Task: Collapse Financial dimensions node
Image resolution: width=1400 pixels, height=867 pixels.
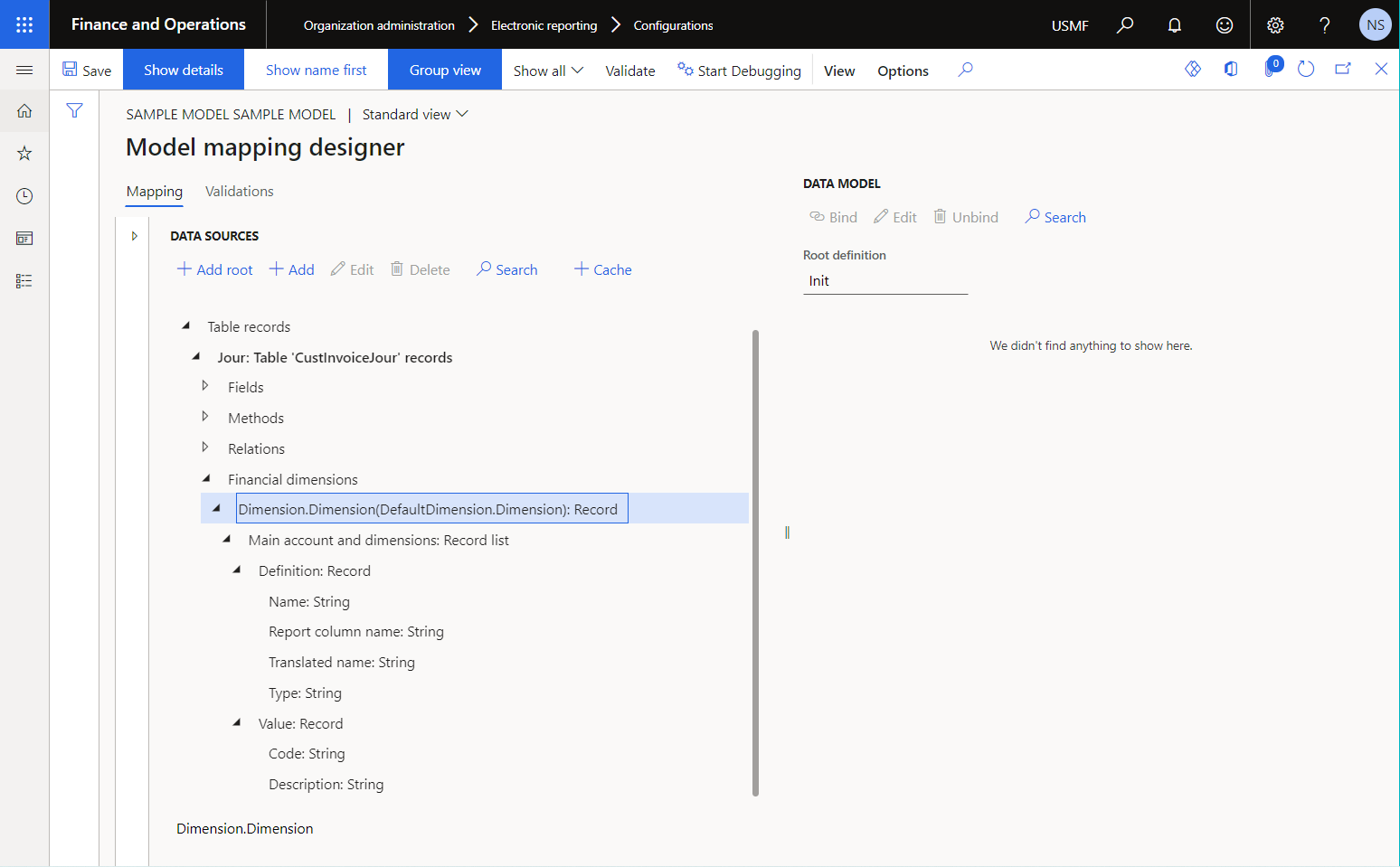Action: tap(206, 478)
